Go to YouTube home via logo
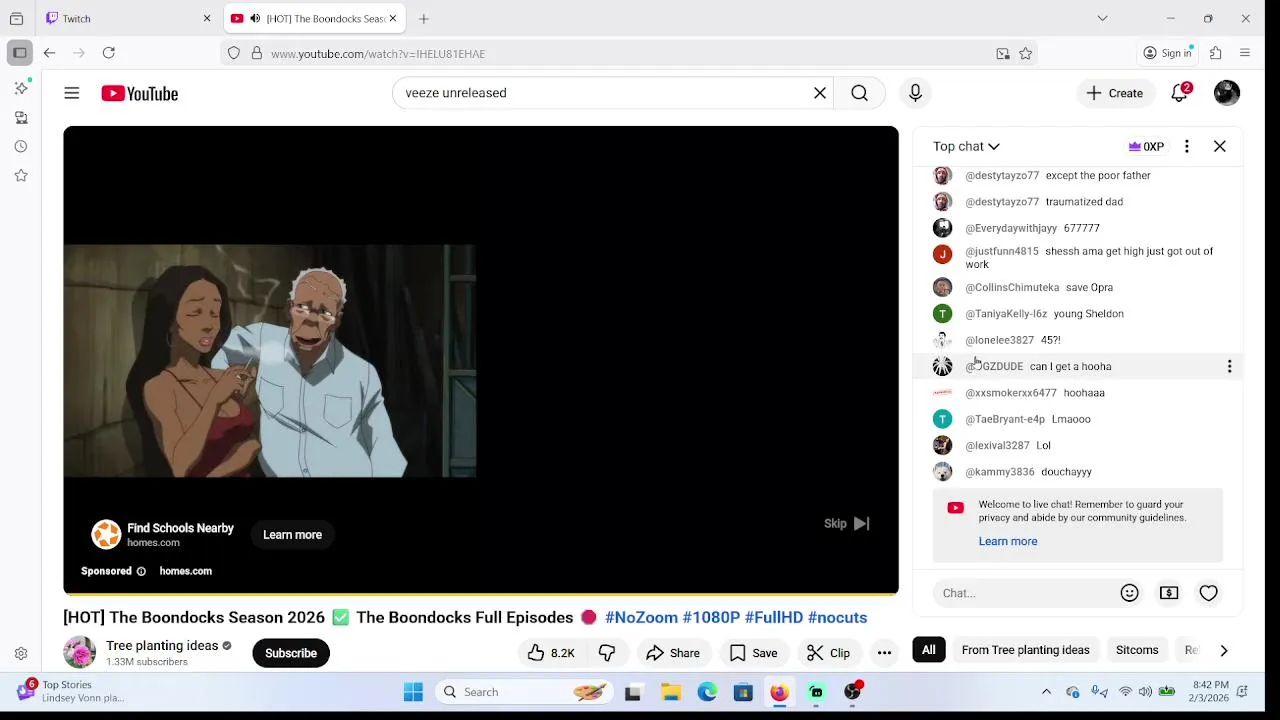1280x720 pixels. (x=139, y=93)
